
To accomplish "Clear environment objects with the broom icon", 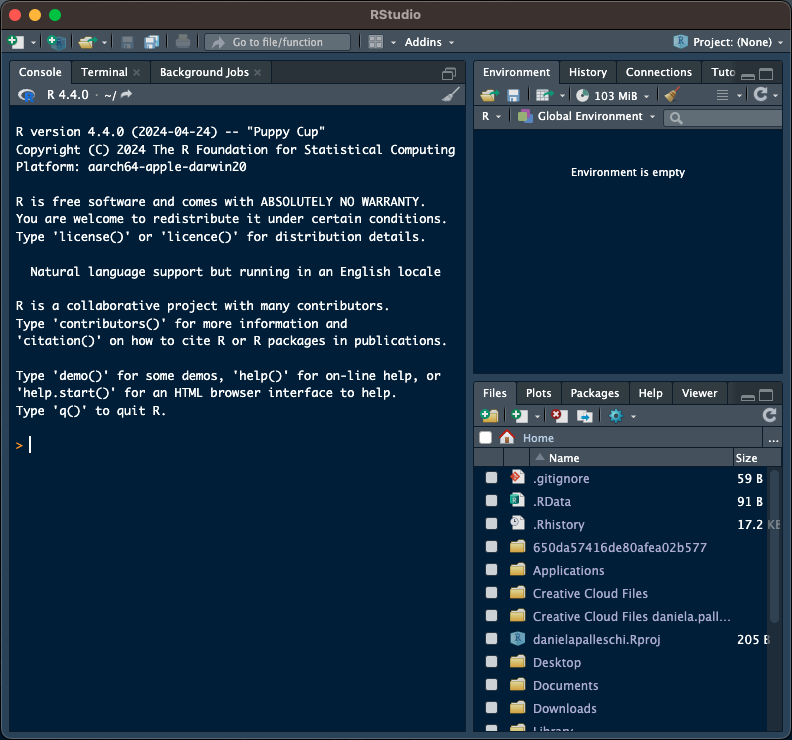I will 672,95.
